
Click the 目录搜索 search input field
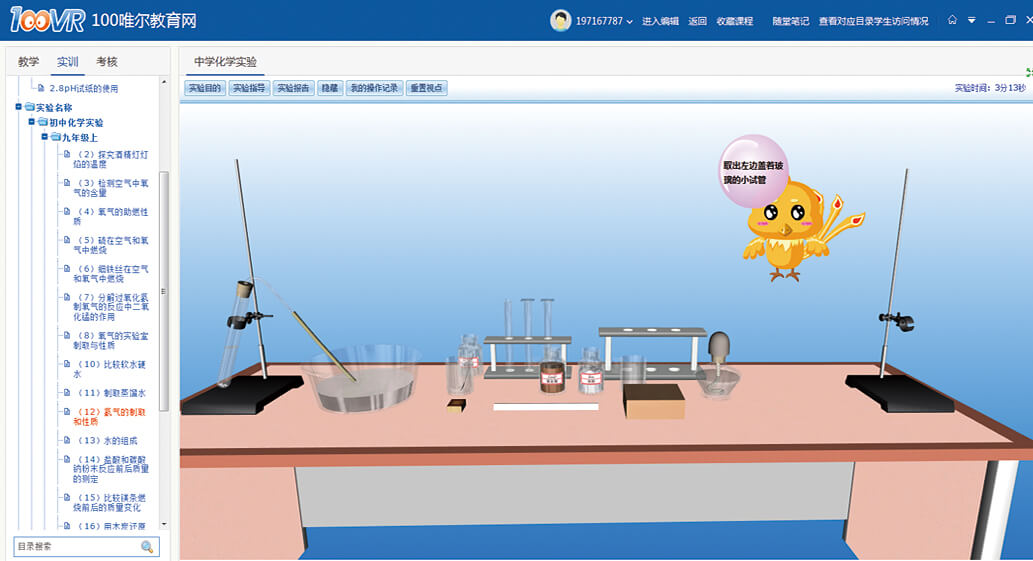(x=75, y=547)
